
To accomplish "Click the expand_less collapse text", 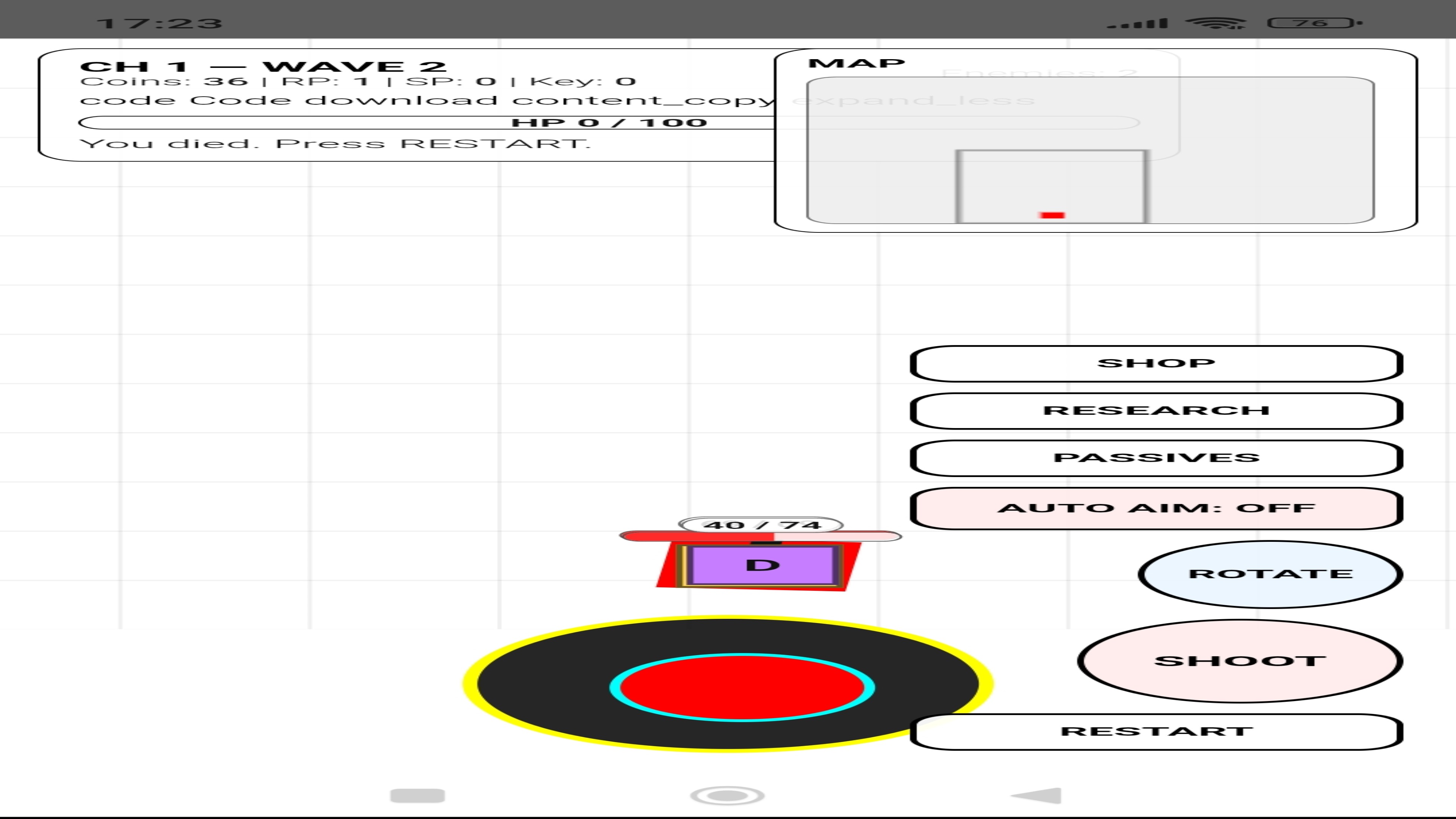I will [x=913, y=100].
